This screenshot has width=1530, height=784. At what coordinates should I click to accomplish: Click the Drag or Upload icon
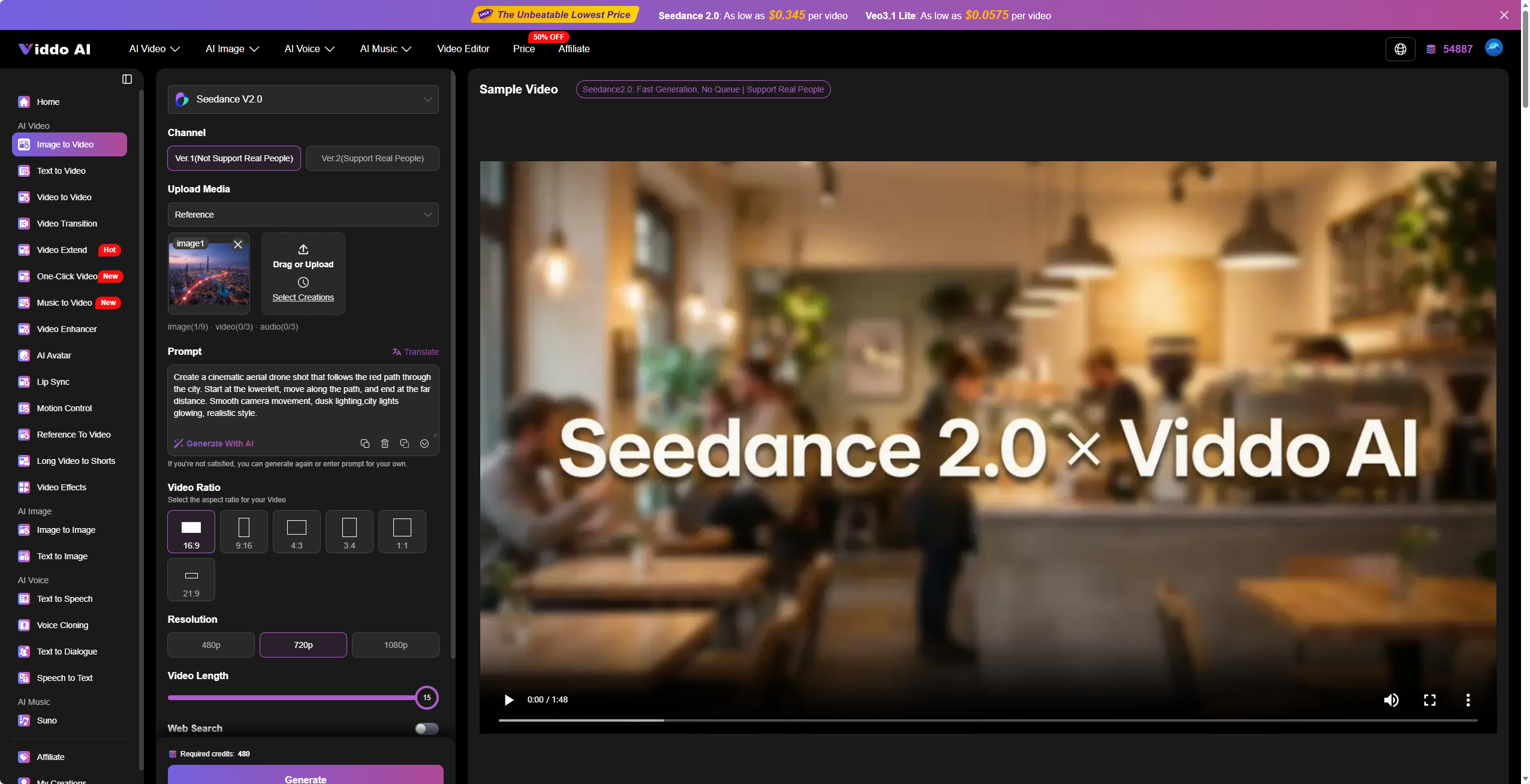click(x=303, y=249)
